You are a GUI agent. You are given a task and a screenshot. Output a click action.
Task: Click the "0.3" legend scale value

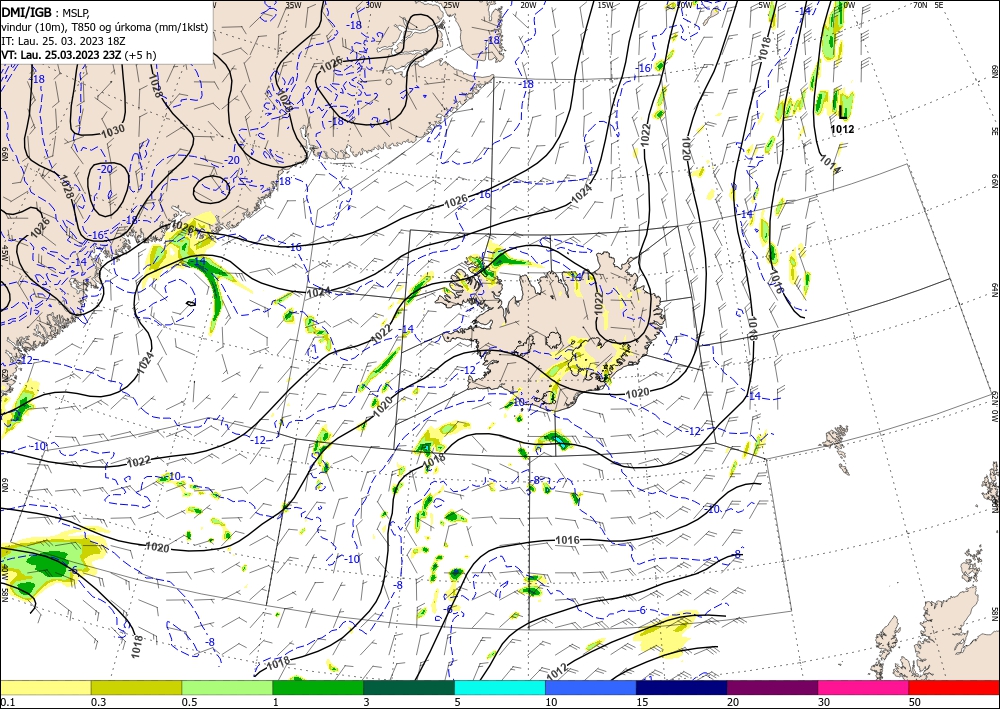pyautogui.click(x=98, y=702)
